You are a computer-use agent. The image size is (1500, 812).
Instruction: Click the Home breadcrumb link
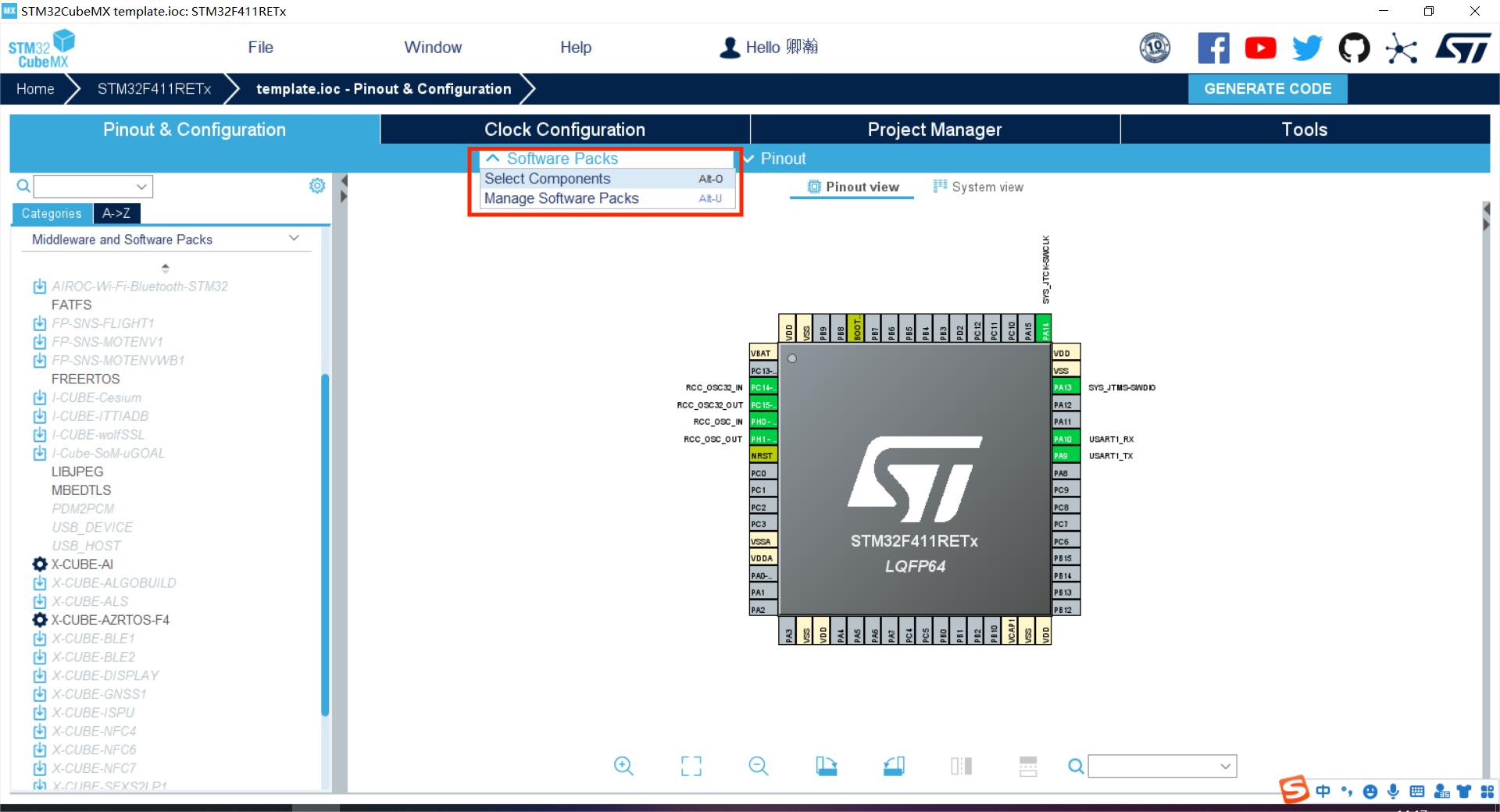[35, 89]
